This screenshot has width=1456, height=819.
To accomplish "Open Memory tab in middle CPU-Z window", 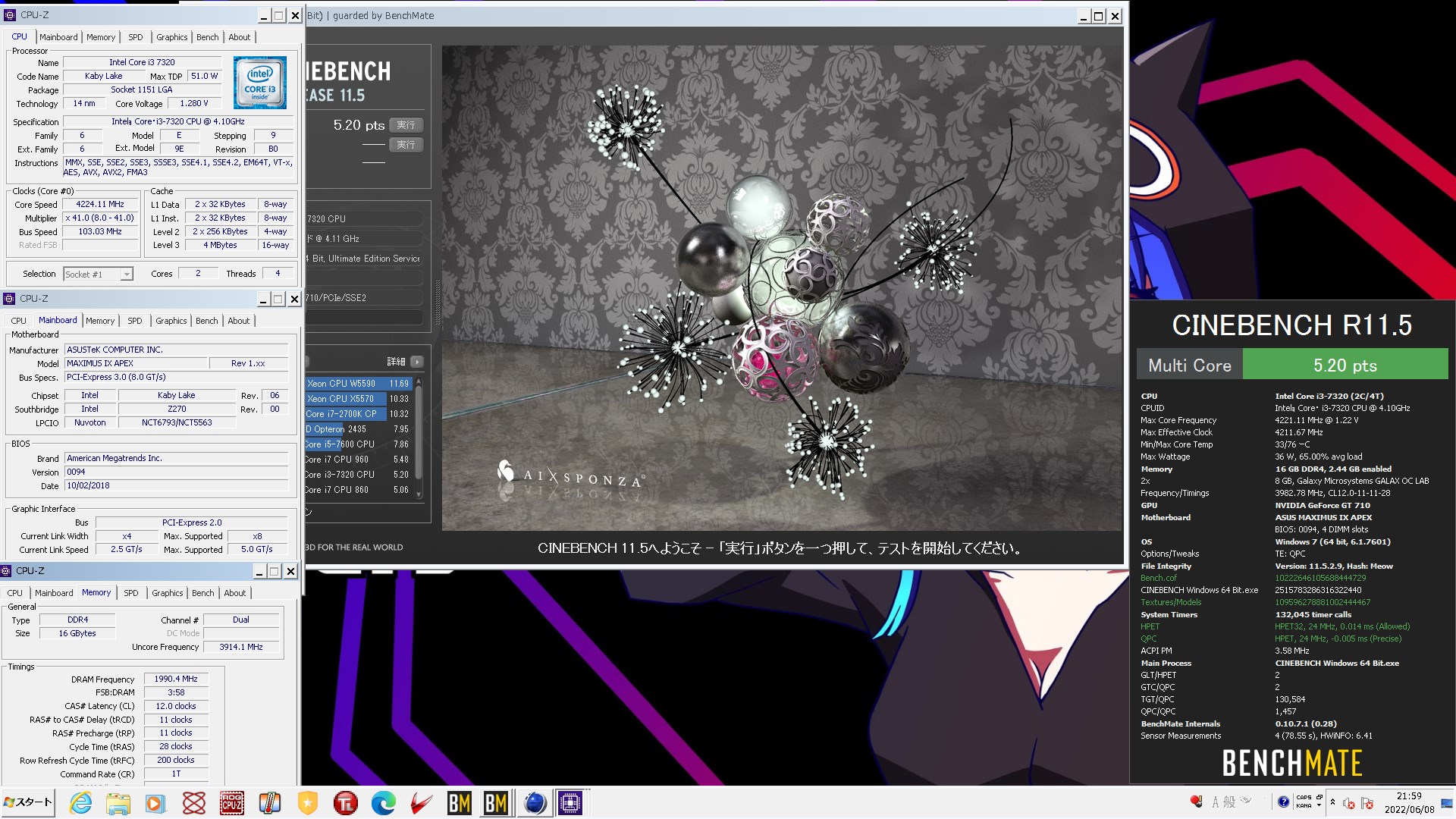I will pyautogui.click(x=100, y=321).
